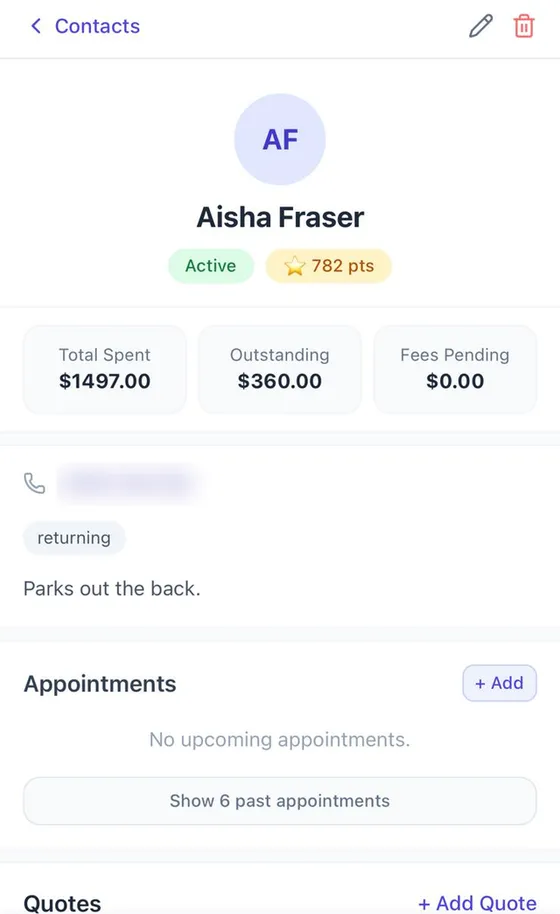Tap the phone handset icon
560x914 pixels.
34,483
